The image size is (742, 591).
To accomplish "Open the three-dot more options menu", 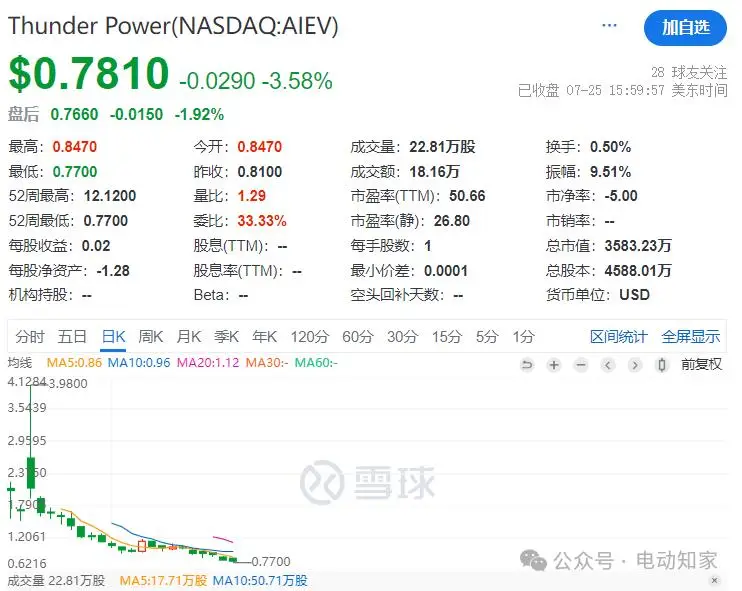I will point(609,26).
